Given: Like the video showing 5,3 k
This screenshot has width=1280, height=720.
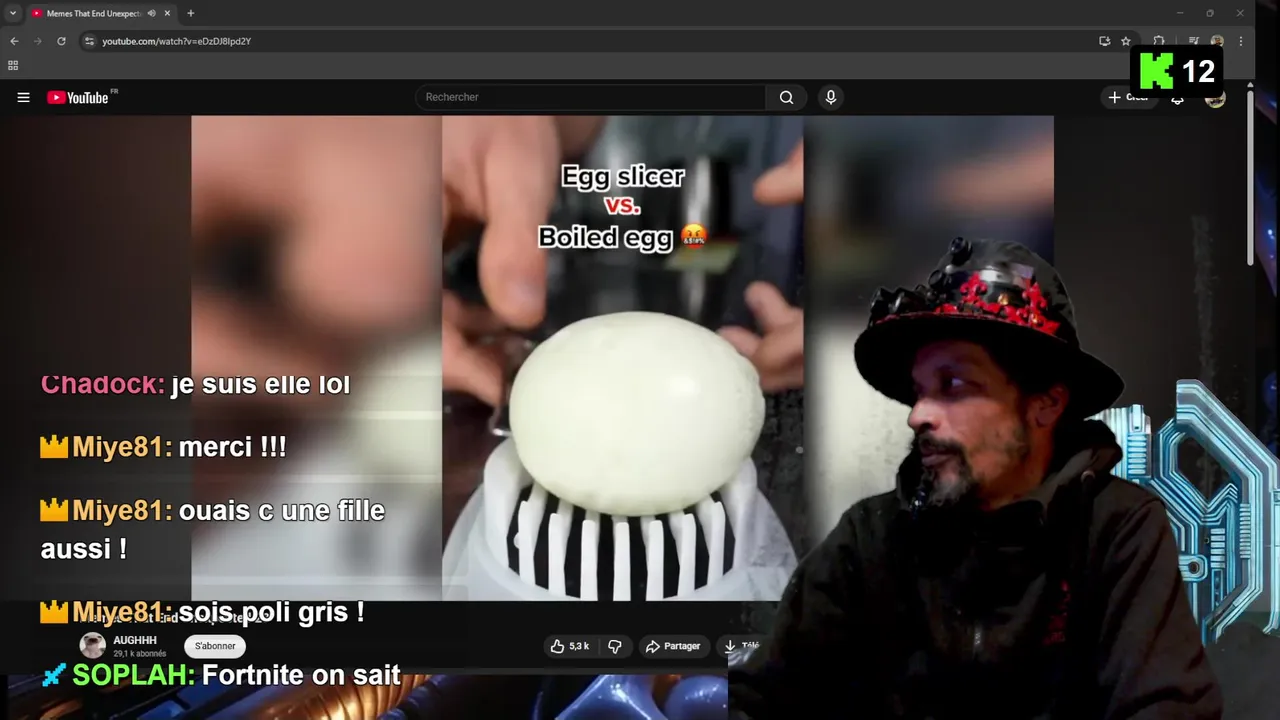Looking at the screenshot, I should (569, 646).
